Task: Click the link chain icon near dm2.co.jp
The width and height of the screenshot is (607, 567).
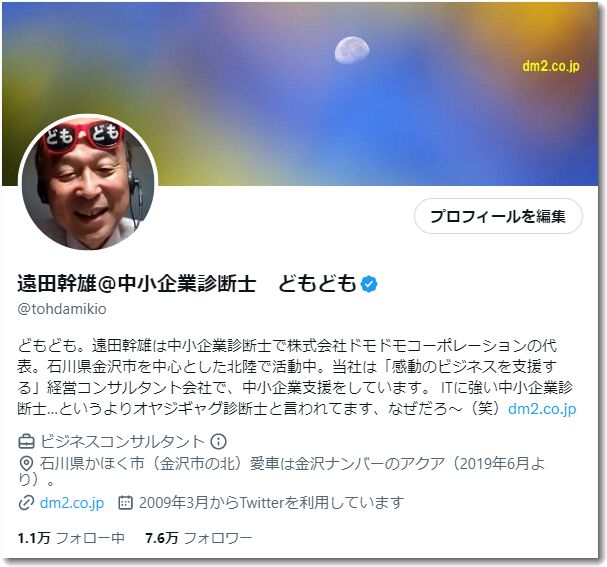Action: (x=26, y=503)
